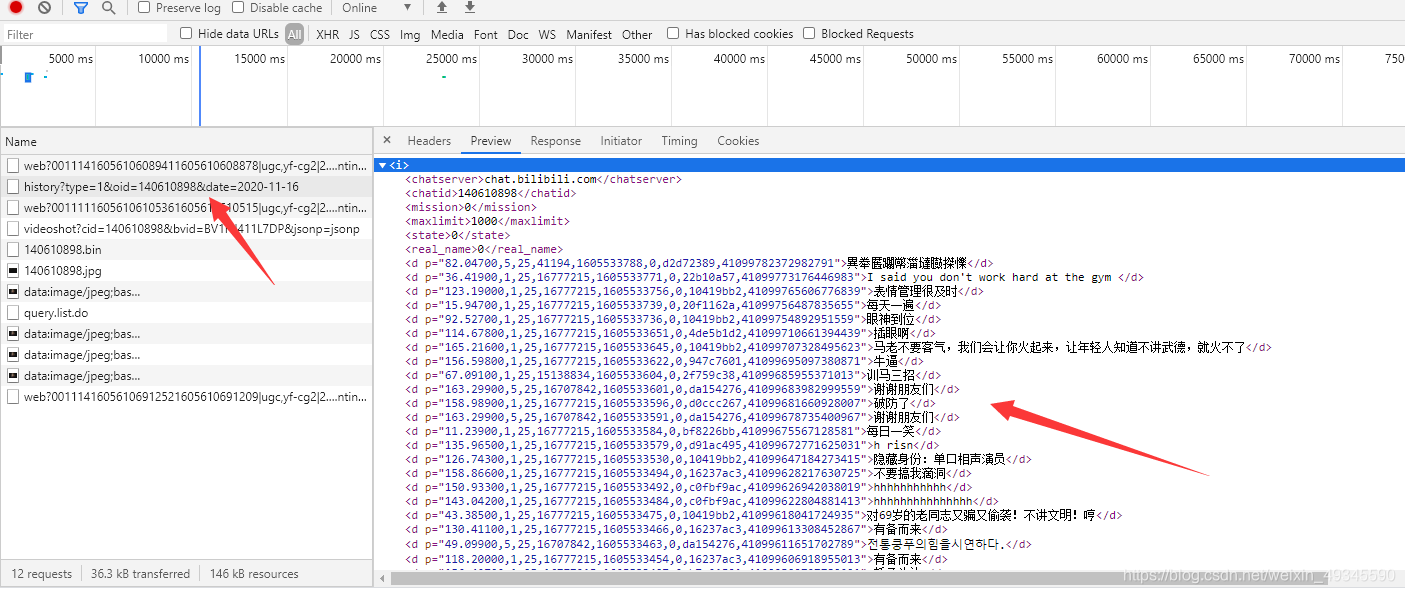Open network search magnifier
1405x594 pixels.
tap(108, 7)
